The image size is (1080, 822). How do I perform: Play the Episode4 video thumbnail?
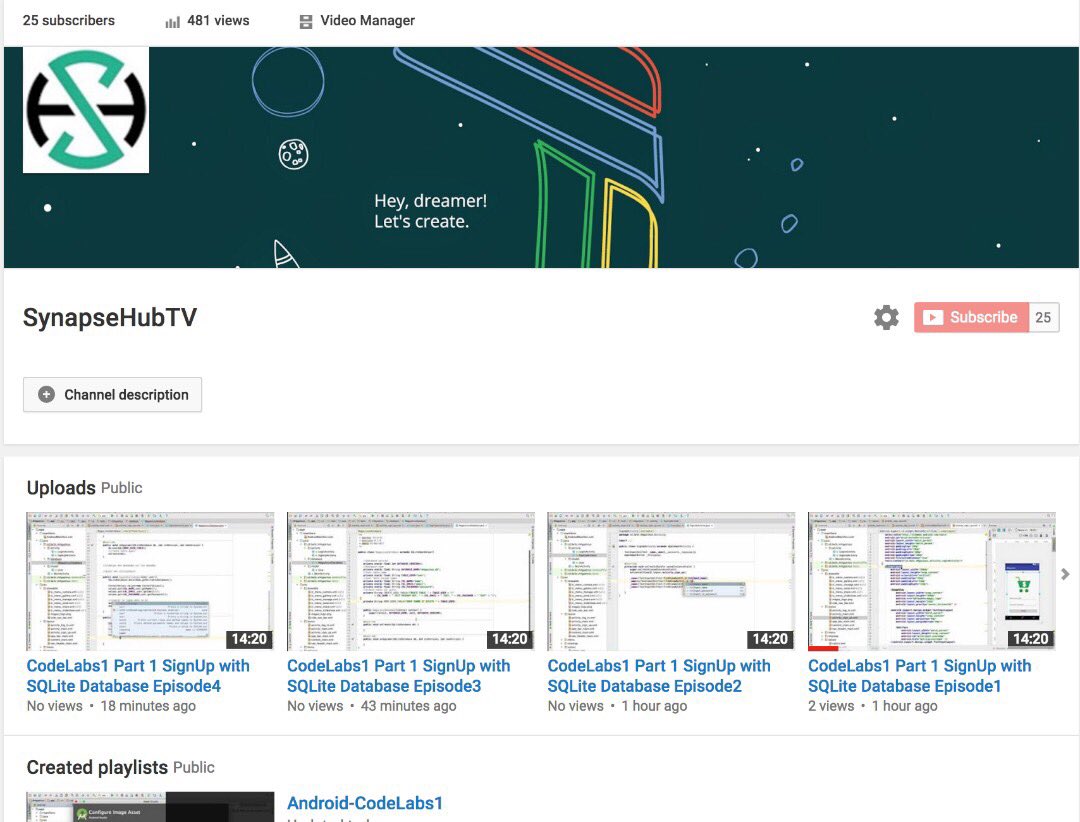pyautogui.click(x=150, y=582)
